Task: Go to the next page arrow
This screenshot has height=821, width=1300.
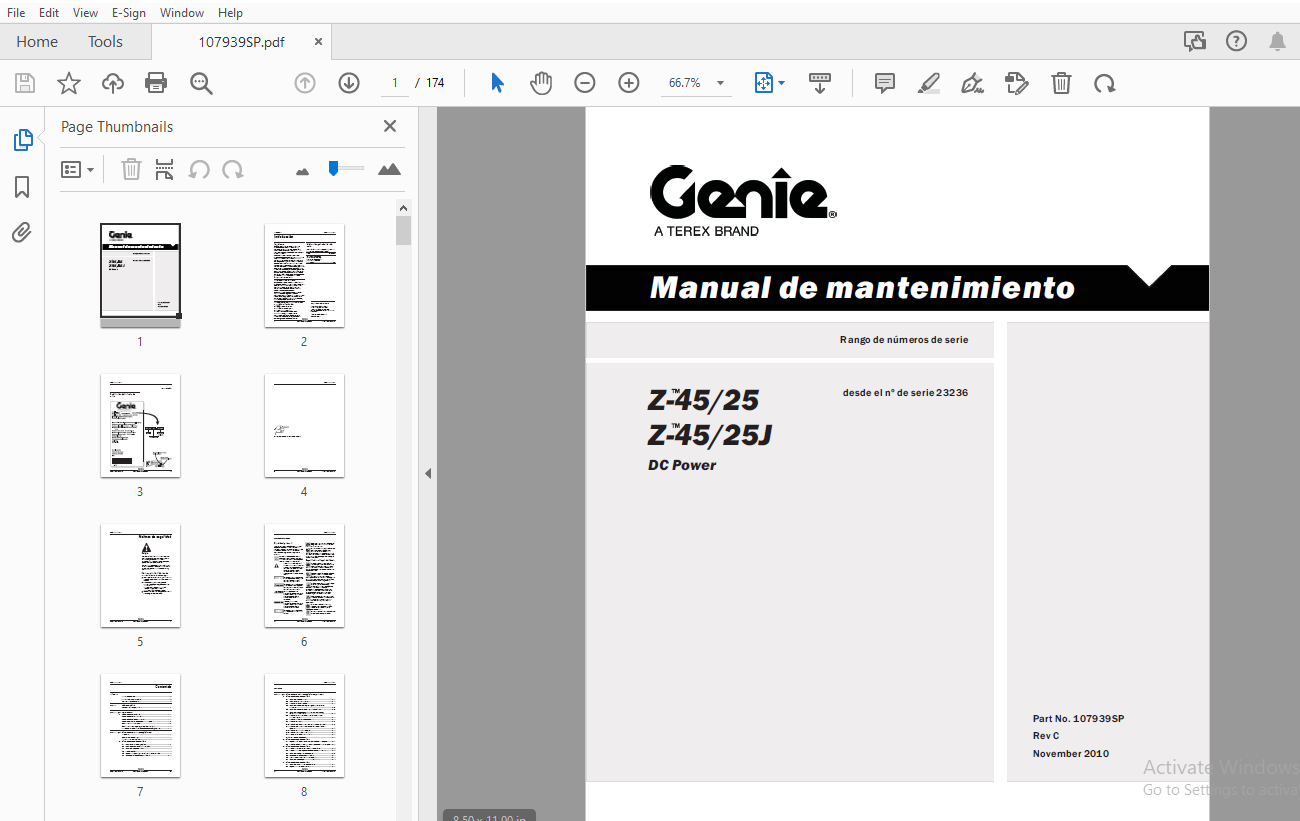Action: point(349,83)
